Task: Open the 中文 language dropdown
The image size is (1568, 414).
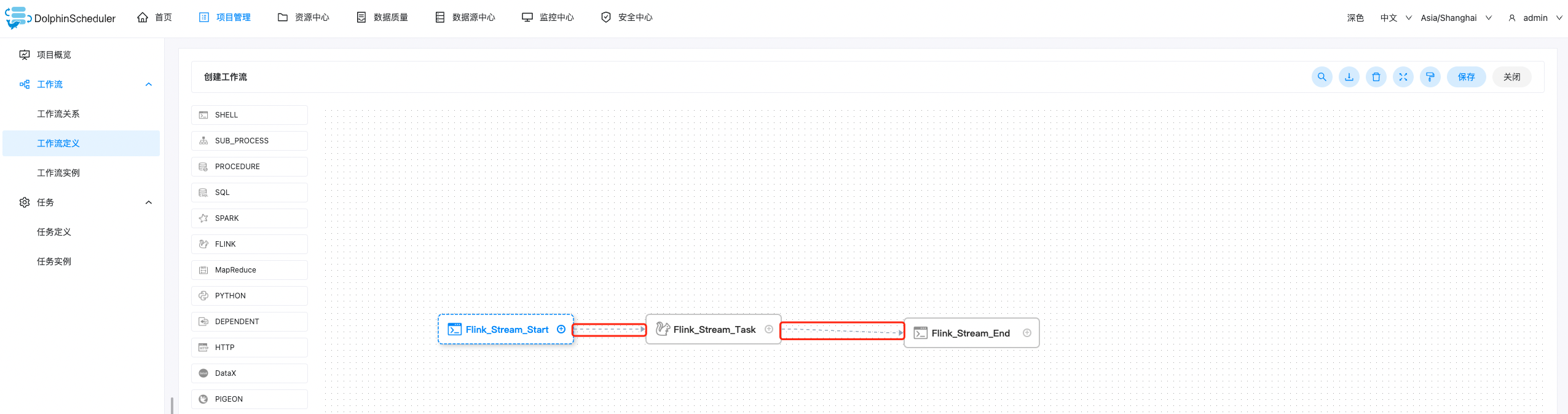Action: 1396,18
